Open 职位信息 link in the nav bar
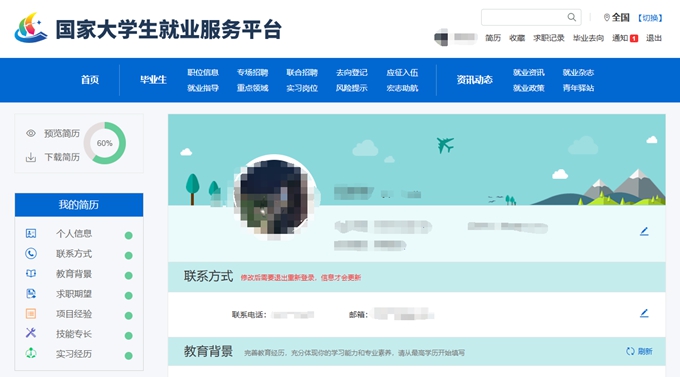Image resolution: width=680 pixels, height=377 pixels. (x=203, y=72)
